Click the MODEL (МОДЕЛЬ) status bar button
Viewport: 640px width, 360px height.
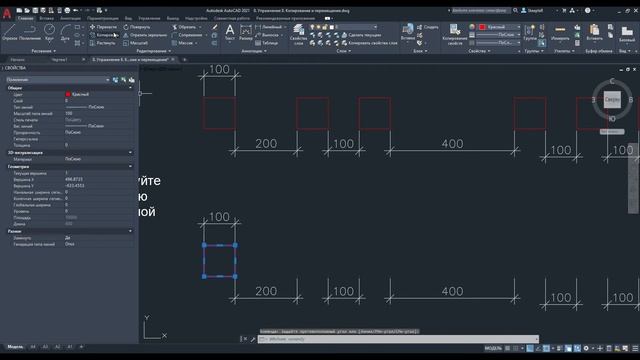(493, 348)
